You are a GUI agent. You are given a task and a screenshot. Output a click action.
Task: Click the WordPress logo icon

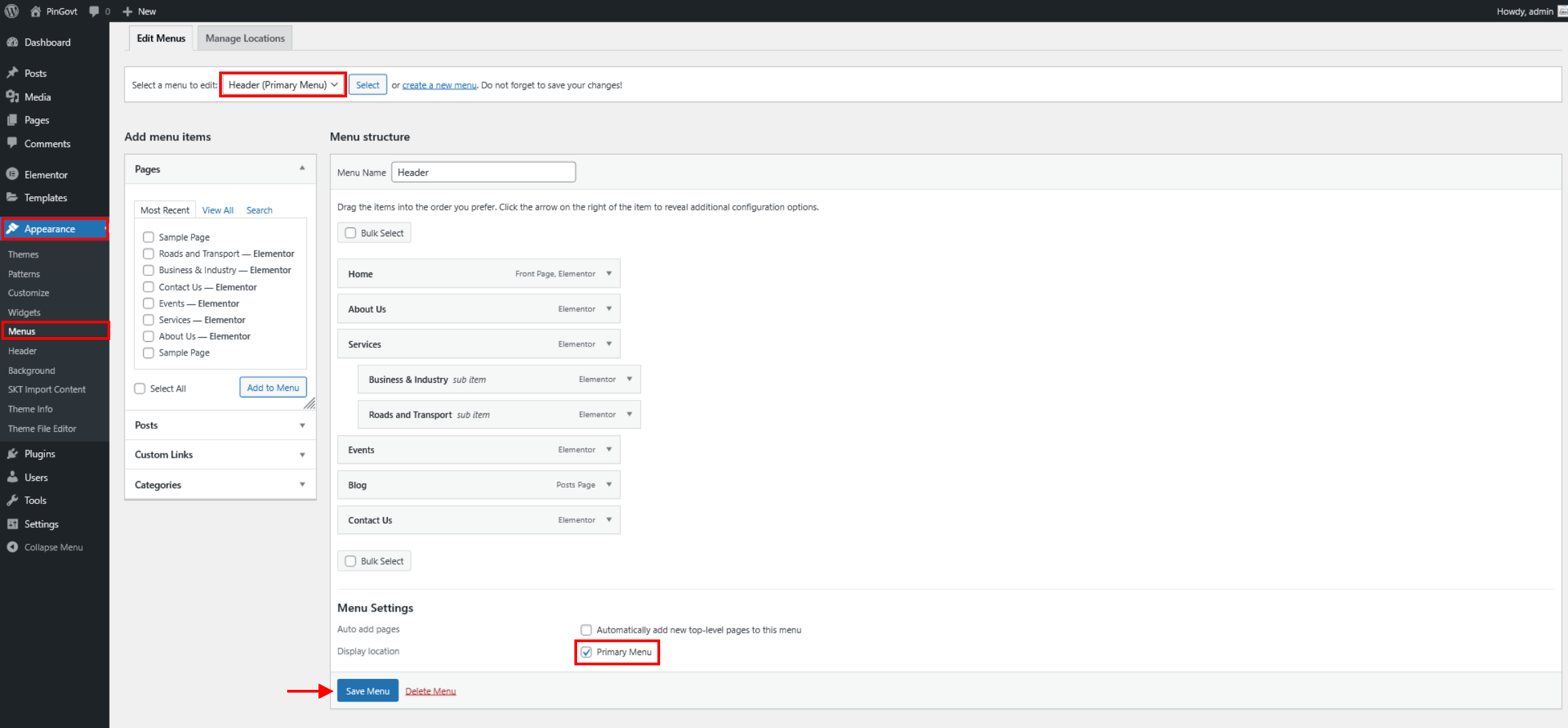click(12, 11)
